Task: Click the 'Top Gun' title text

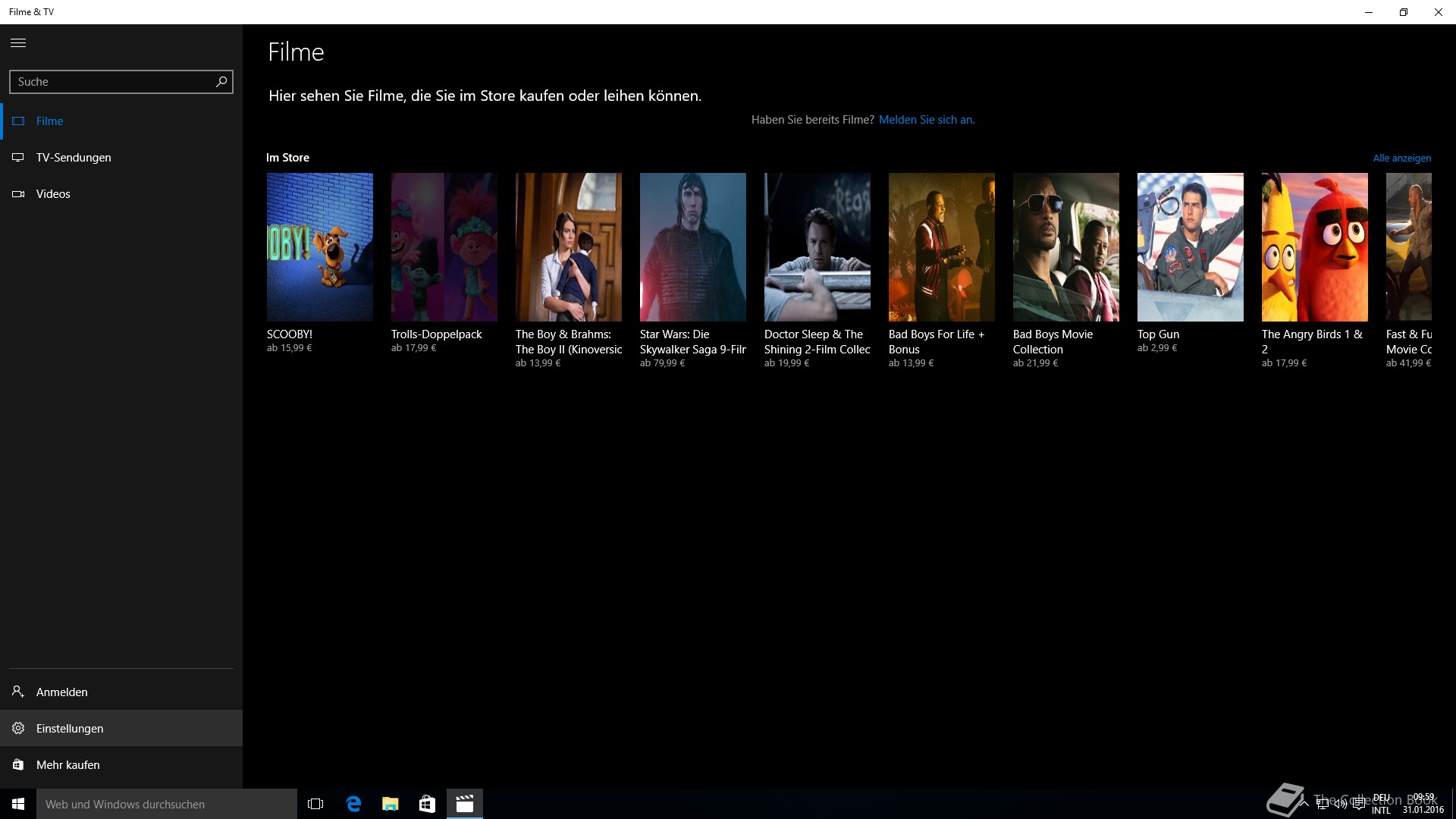Action: [x=1159, y=334]
